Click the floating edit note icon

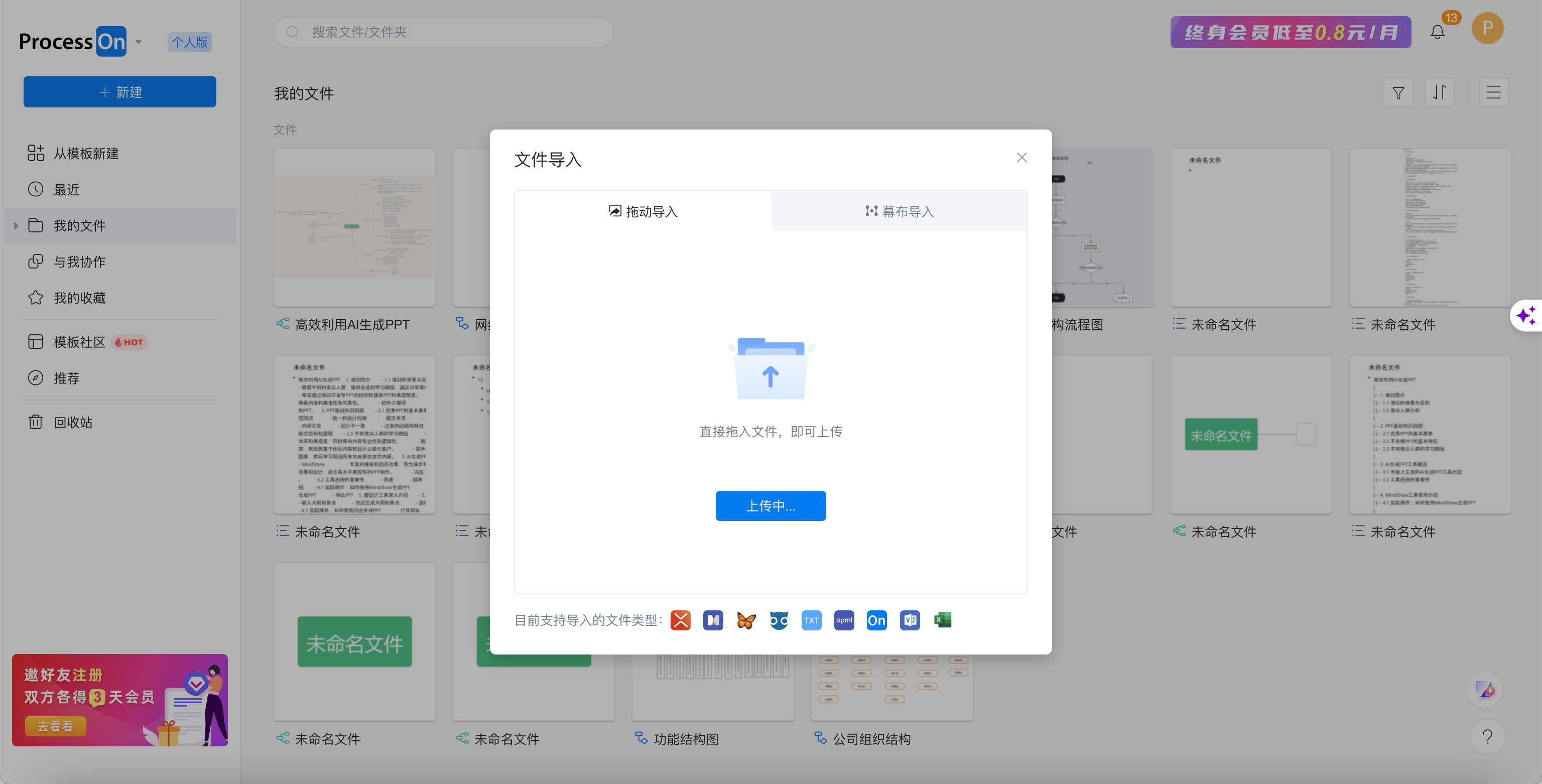[1485, 690]
